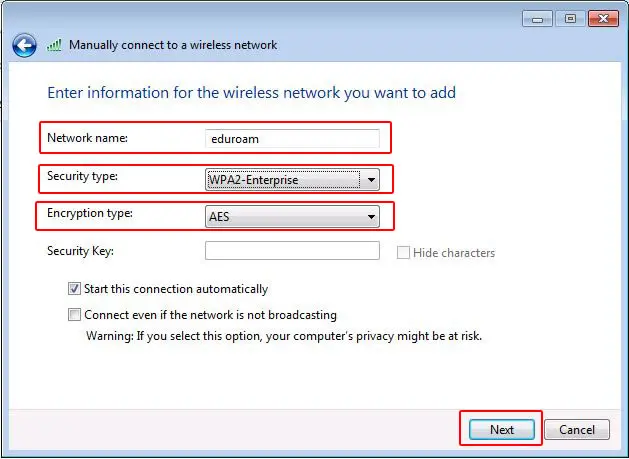Click the back arrow button
The image size is (629, 459).
pyautogui.click(x=24, y=46)
